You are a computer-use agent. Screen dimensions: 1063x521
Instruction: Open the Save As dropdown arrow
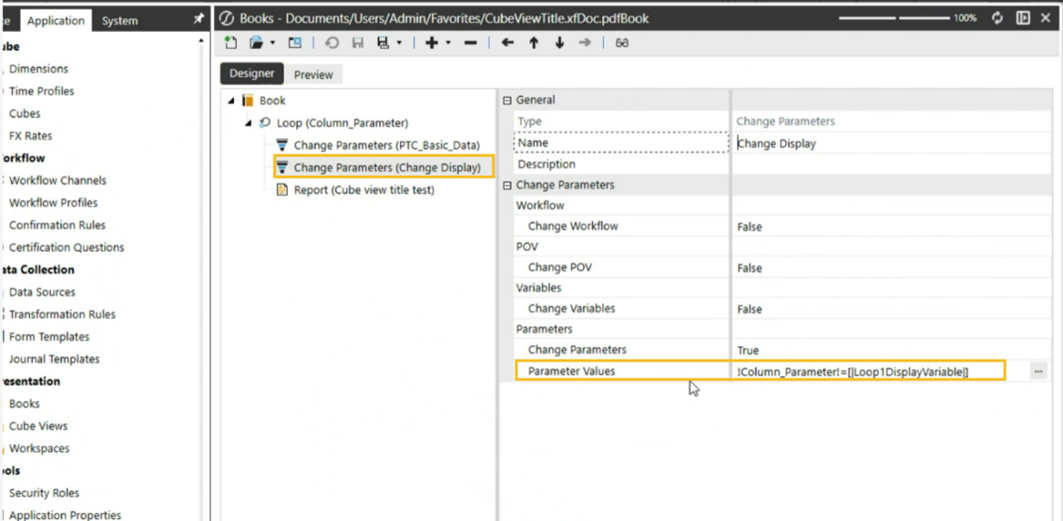click(399, 43)
